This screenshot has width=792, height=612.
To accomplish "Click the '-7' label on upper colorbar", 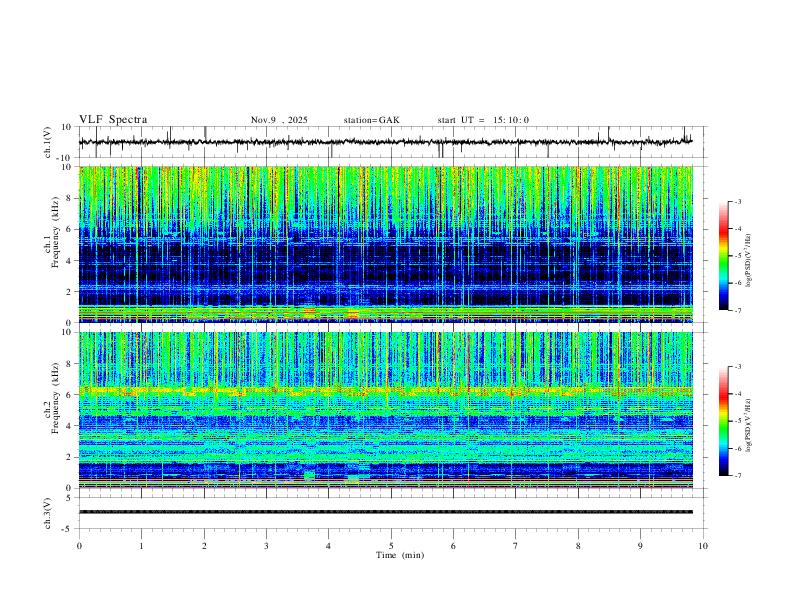I will pyautogui.click(x=737, y=310).
